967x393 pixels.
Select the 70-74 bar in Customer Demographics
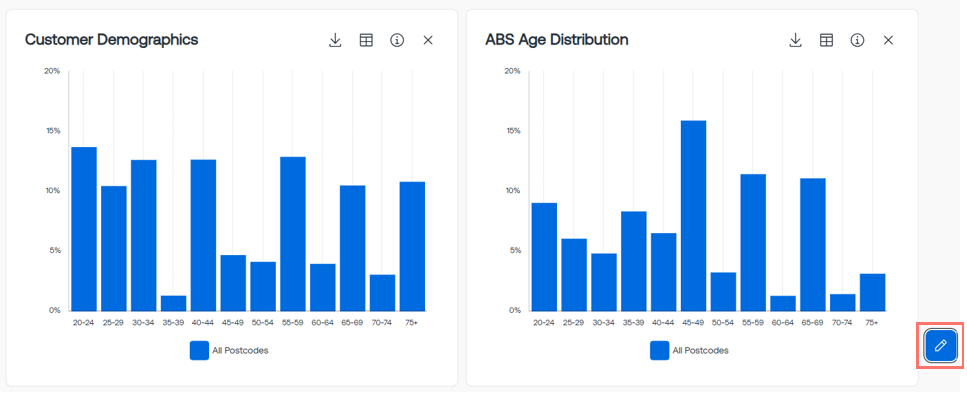pyautogui.click(x=382, y=293)
